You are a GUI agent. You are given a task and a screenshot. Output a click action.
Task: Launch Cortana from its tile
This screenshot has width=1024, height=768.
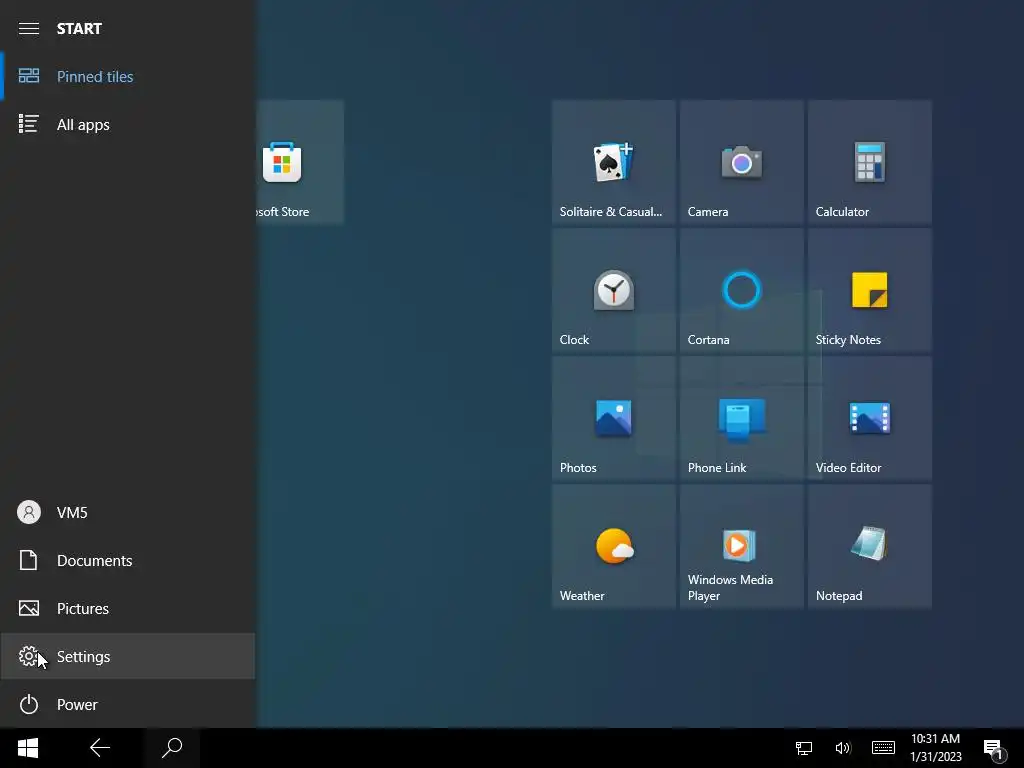741,290
